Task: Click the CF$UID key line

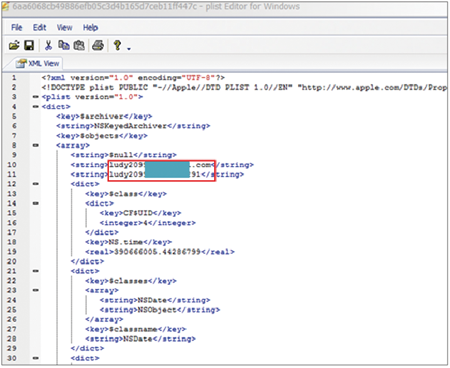Action: [140, 213]
